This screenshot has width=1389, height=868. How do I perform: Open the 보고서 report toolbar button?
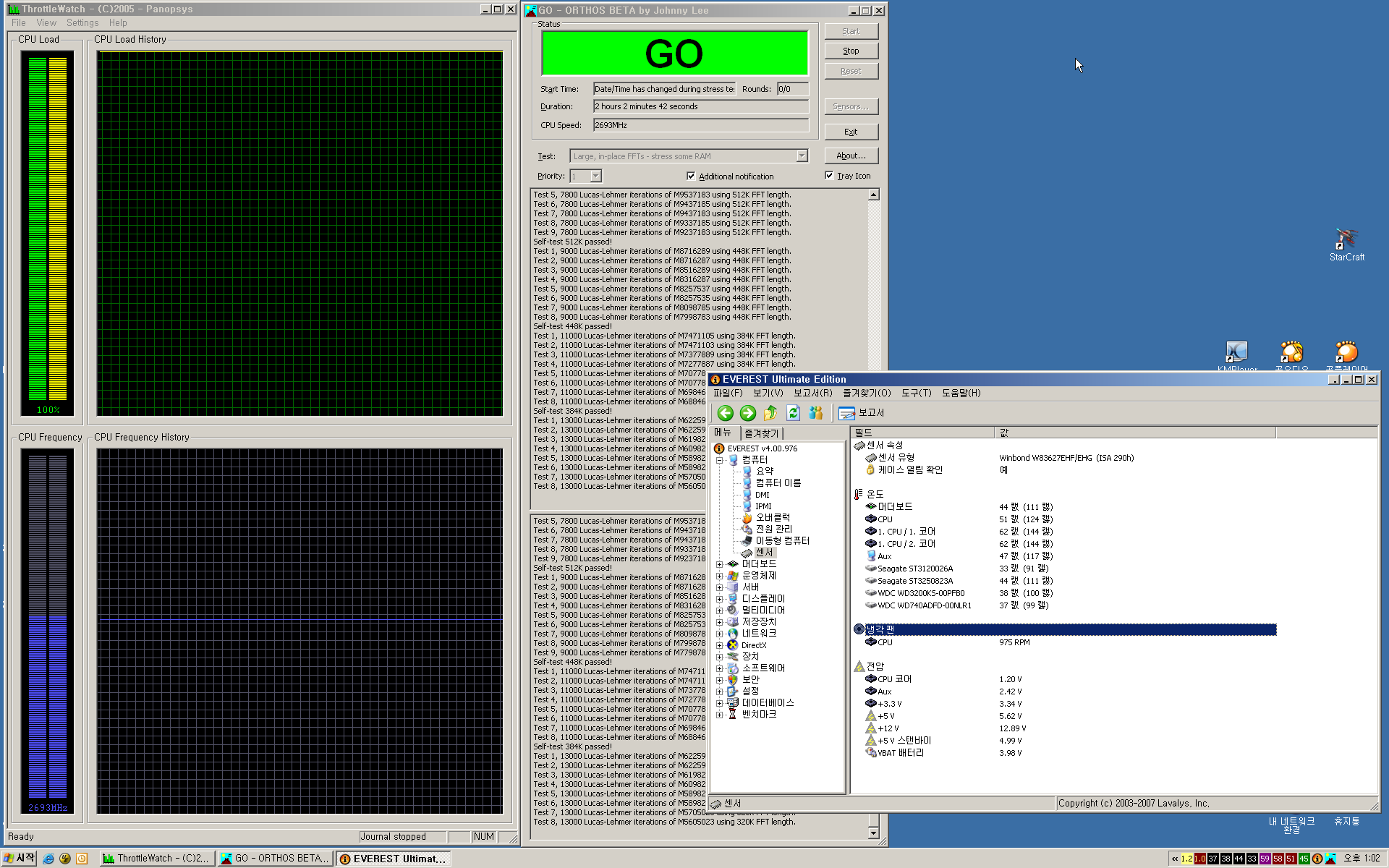862,413
